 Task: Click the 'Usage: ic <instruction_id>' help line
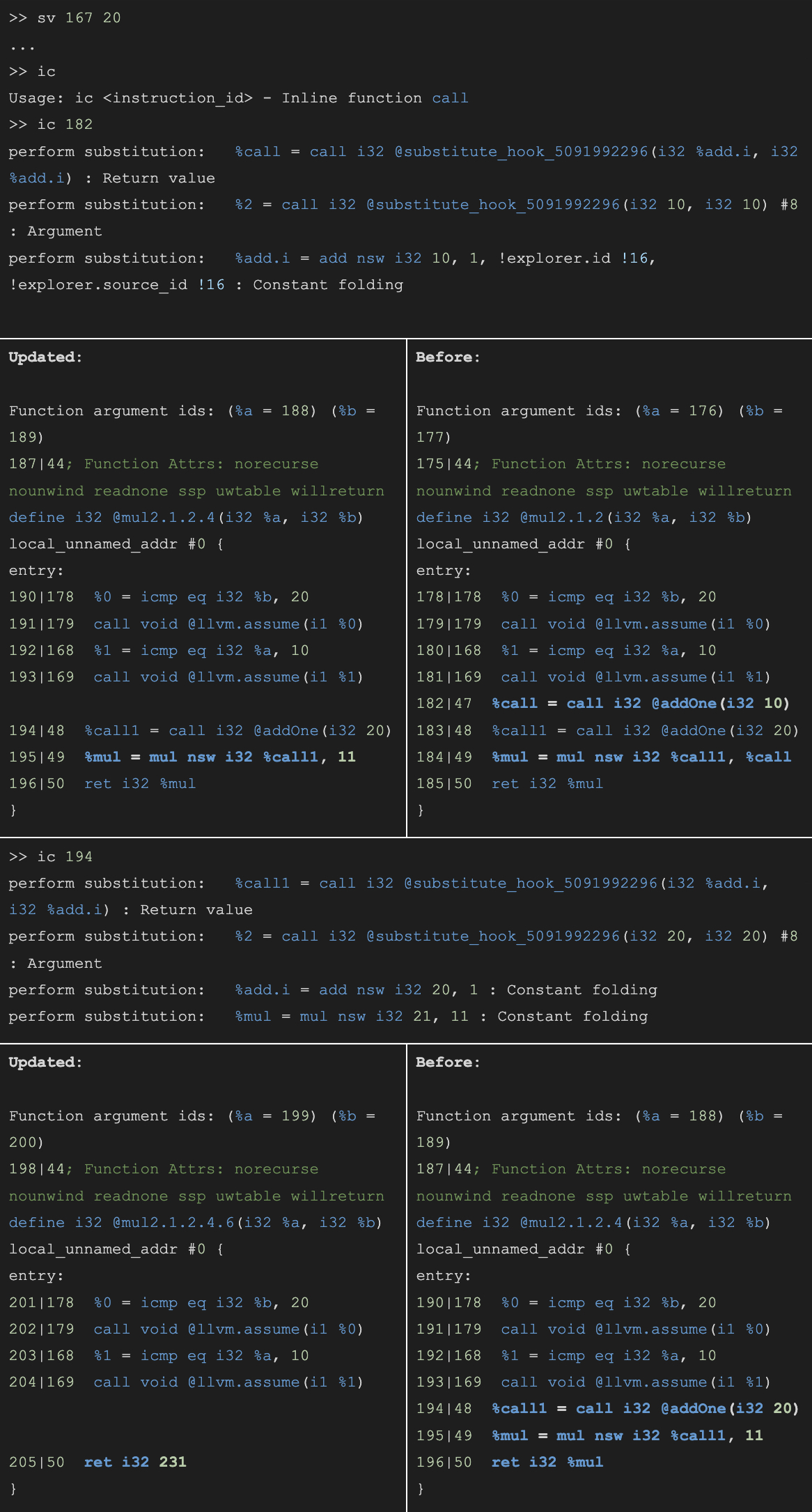238,98
